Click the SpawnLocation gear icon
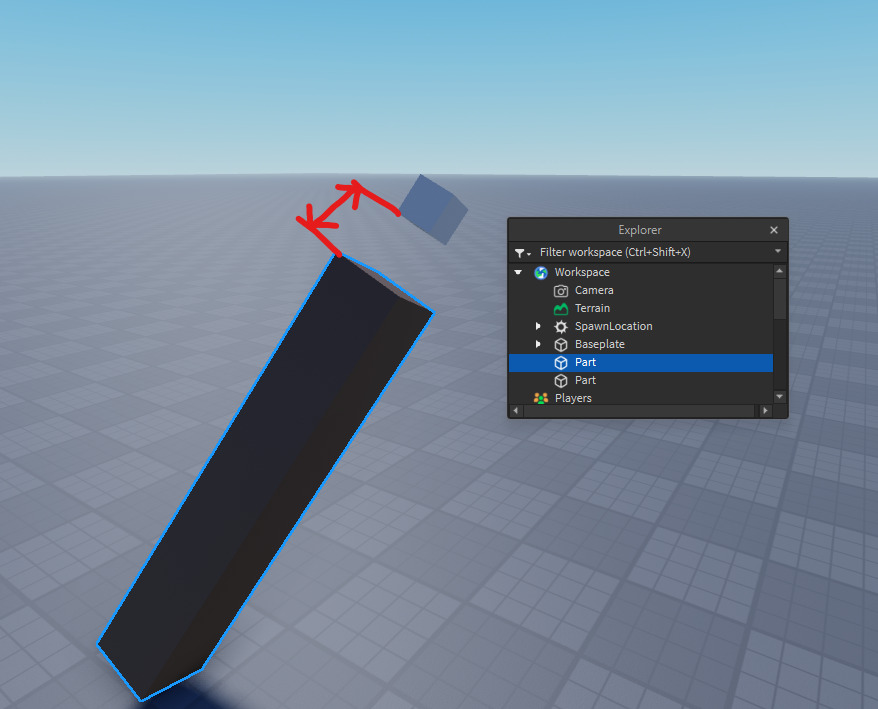 [x=561, y=326]
